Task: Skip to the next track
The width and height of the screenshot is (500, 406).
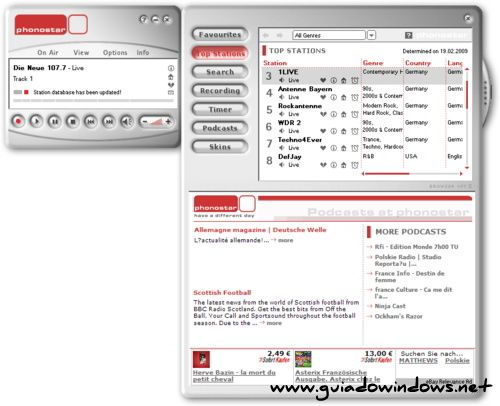Action: coord(108,121)
